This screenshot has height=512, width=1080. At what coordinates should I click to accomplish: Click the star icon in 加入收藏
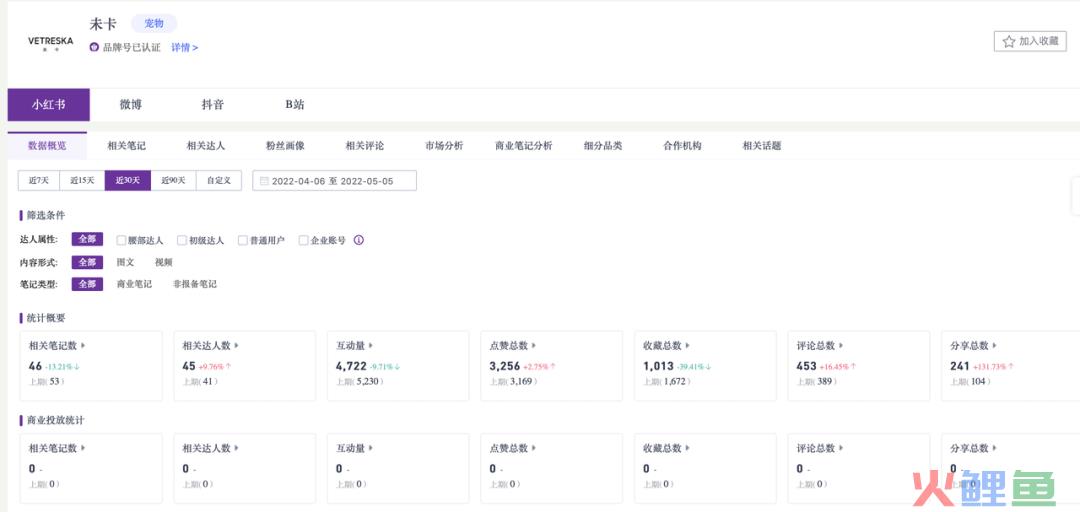[x=1008, y=41]
